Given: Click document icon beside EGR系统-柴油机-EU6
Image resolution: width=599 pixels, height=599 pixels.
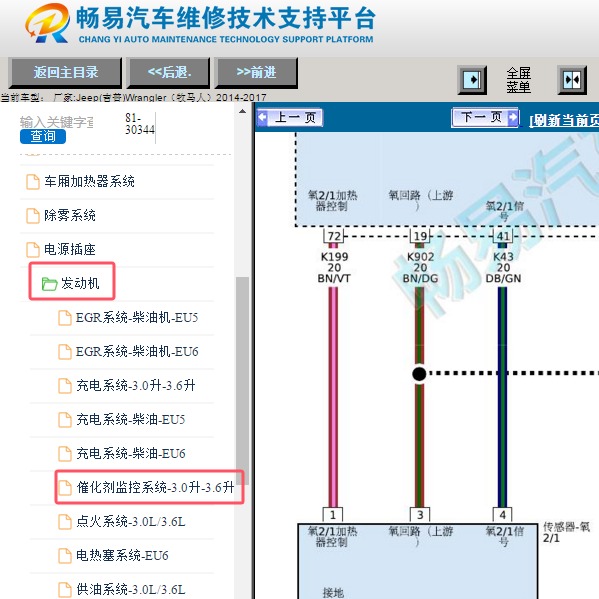Looking at the screenshot, I should click(x=65, y=352).
